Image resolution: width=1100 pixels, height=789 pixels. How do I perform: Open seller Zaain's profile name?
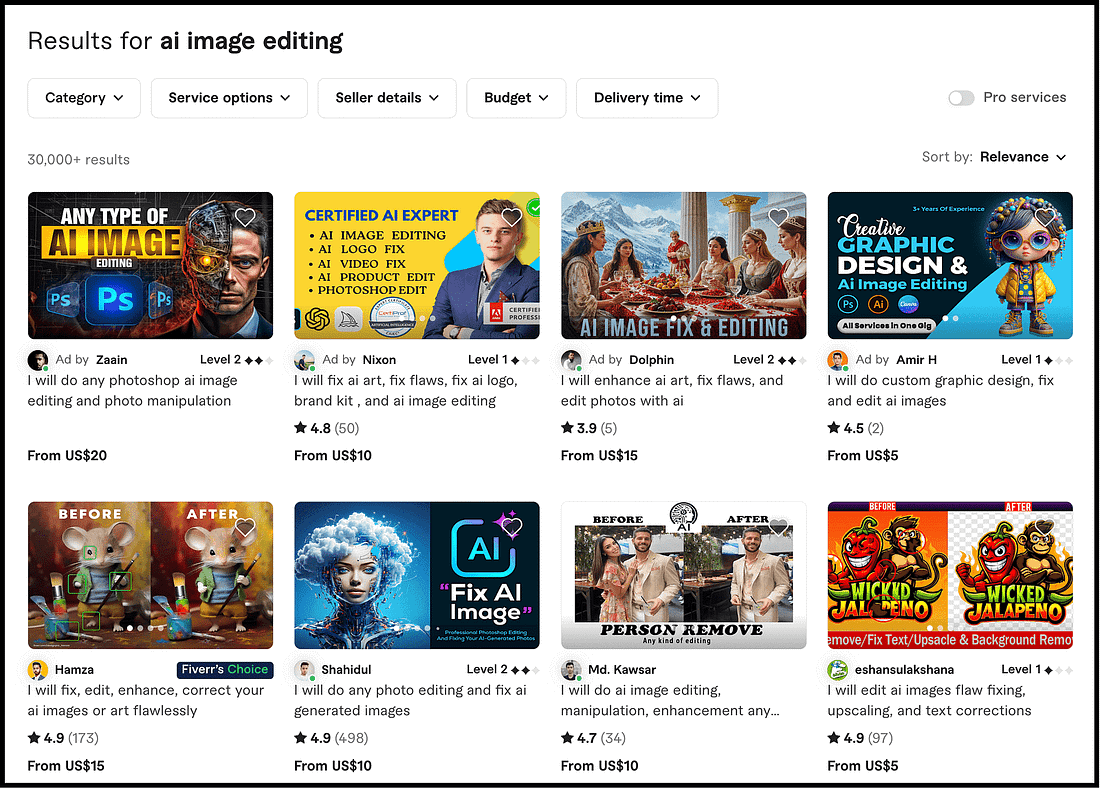112,360
